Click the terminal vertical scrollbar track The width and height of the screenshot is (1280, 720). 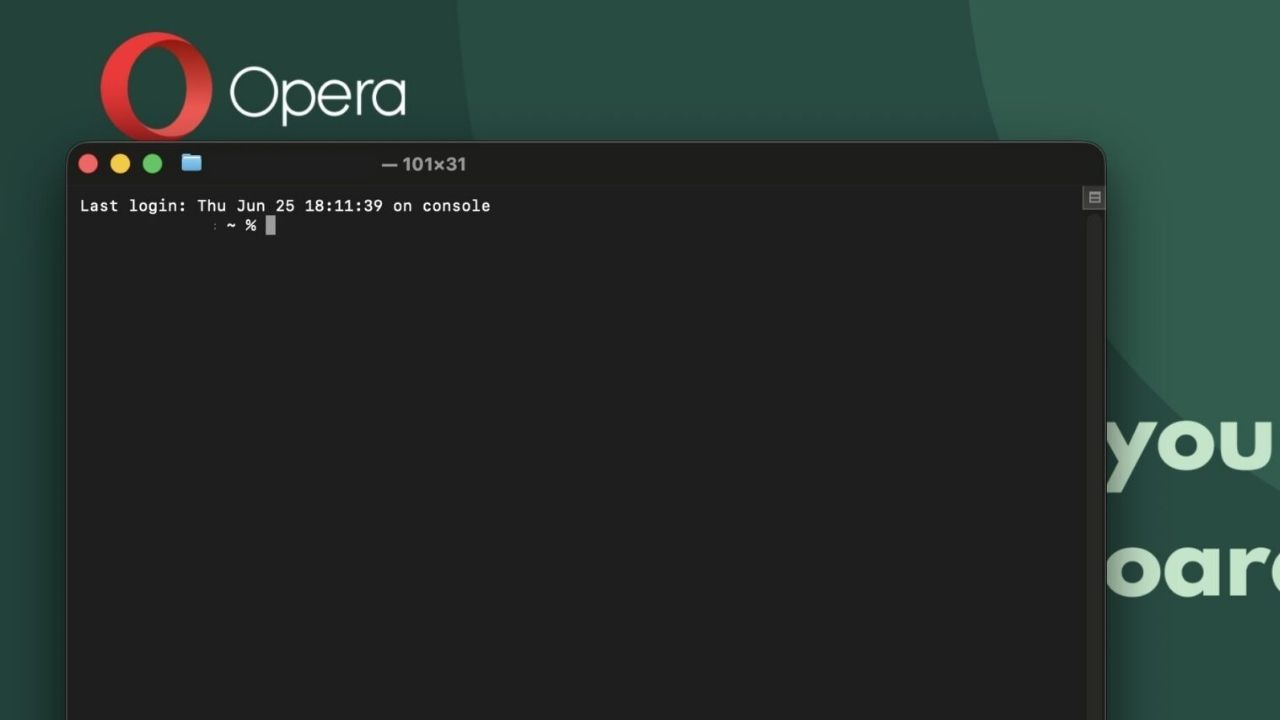point(1094,465)
